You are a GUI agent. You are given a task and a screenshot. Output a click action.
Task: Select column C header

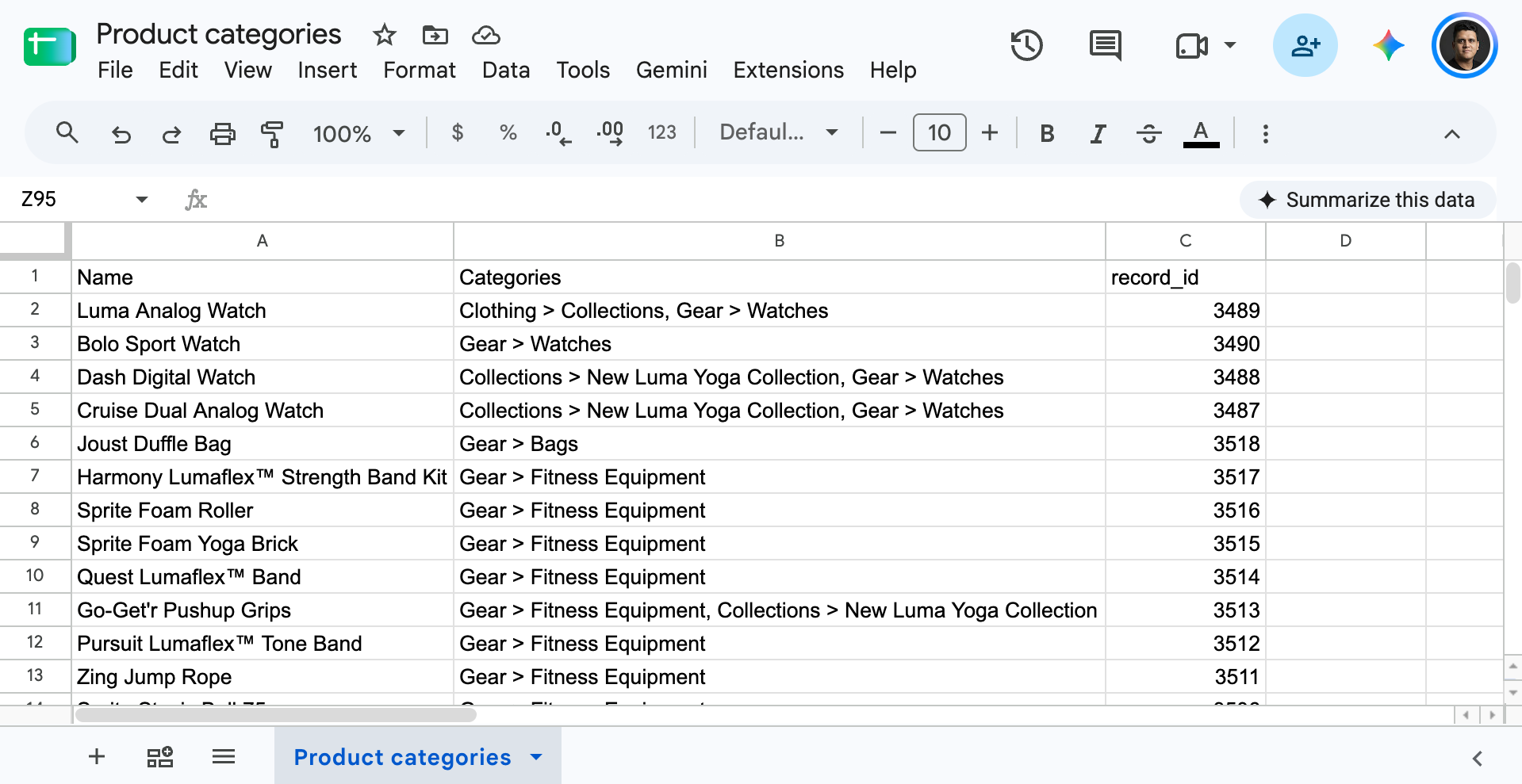(1186, 241)
